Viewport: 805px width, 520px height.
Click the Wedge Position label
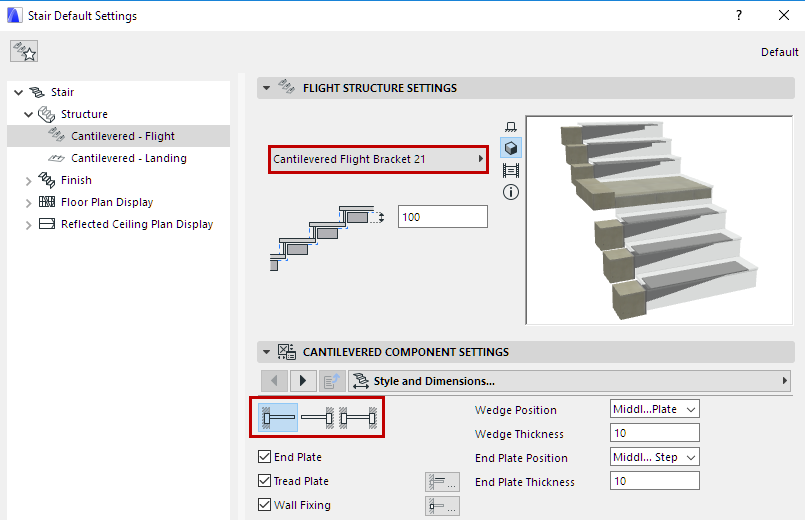[x=515, y=410]
